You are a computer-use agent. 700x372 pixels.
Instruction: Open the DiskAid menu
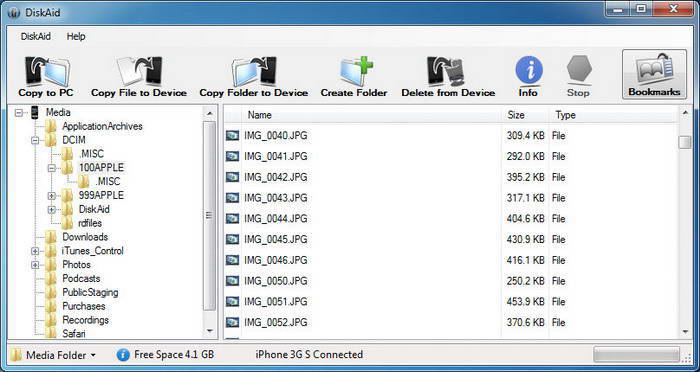(36, 37)
